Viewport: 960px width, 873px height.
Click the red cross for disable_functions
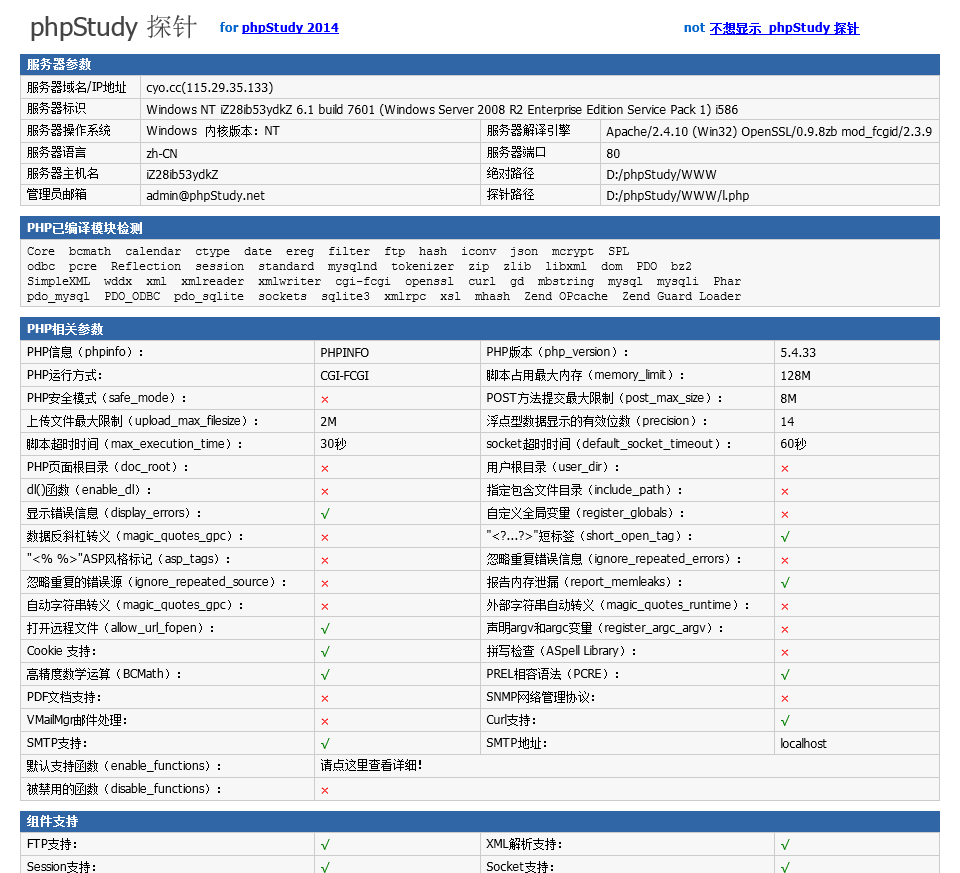325,790
